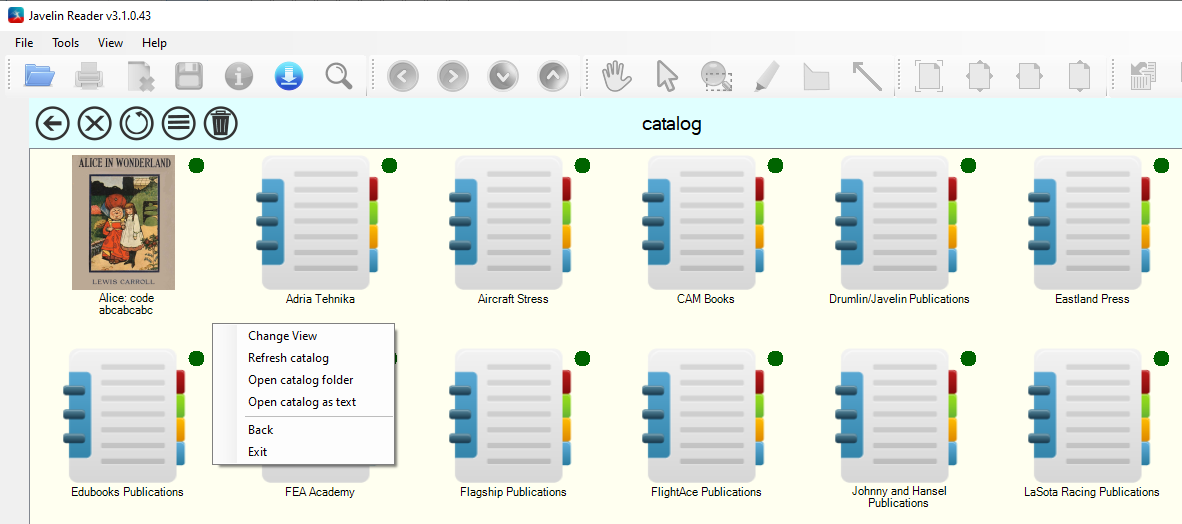Open the Tools menu

(x=66, y=43)
